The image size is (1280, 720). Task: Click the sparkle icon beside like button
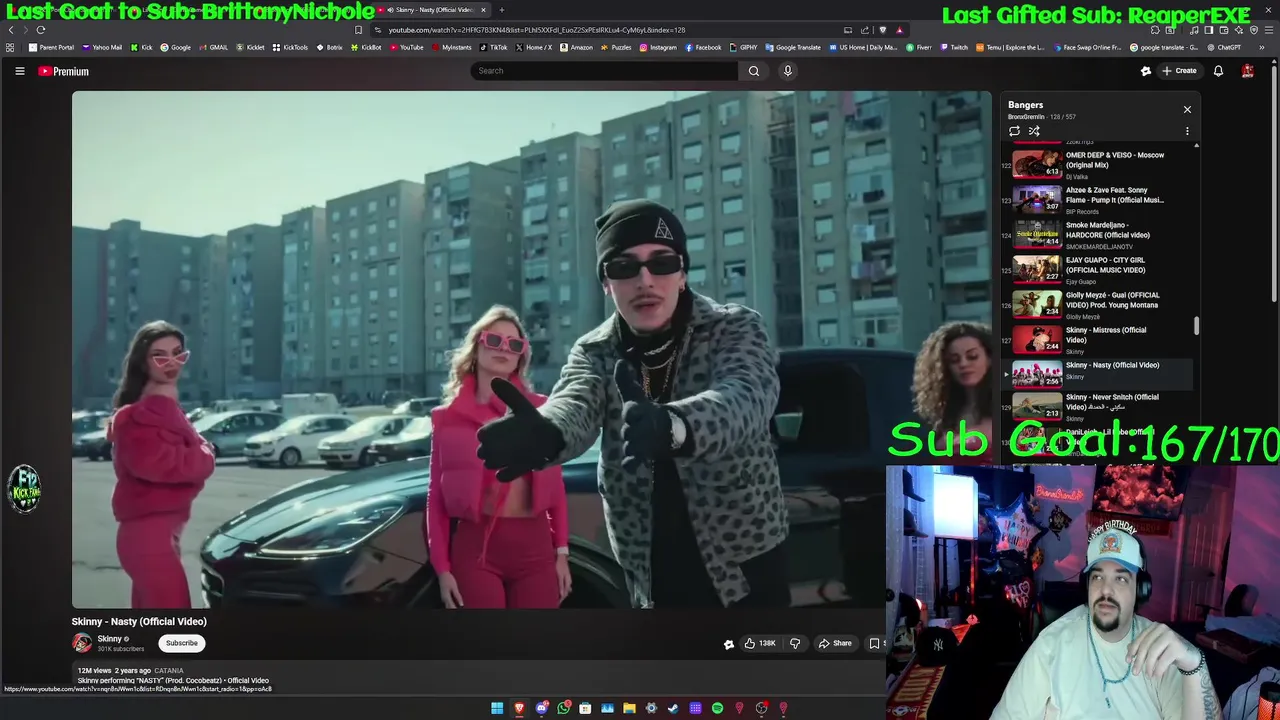(x=728, y=644)
